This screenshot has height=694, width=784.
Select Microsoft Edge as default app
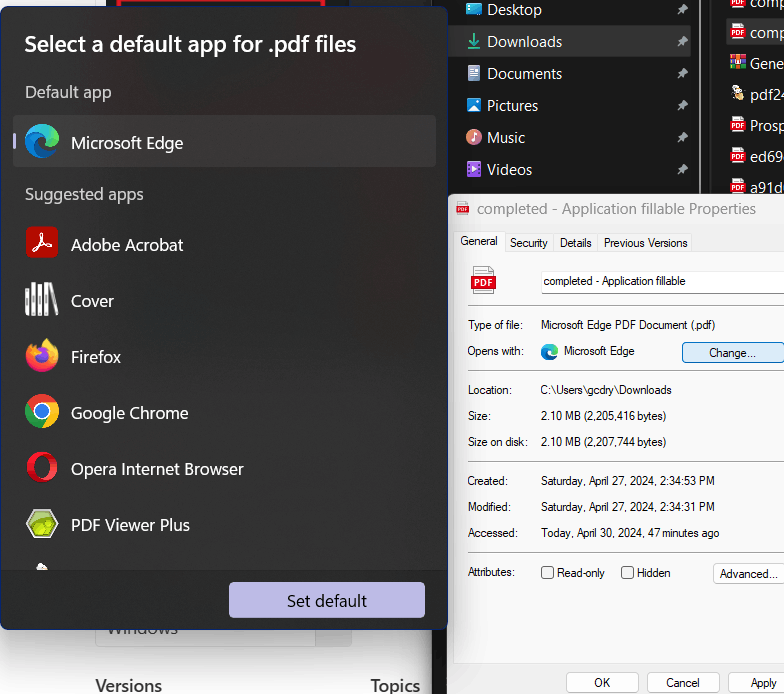(224, 142)
